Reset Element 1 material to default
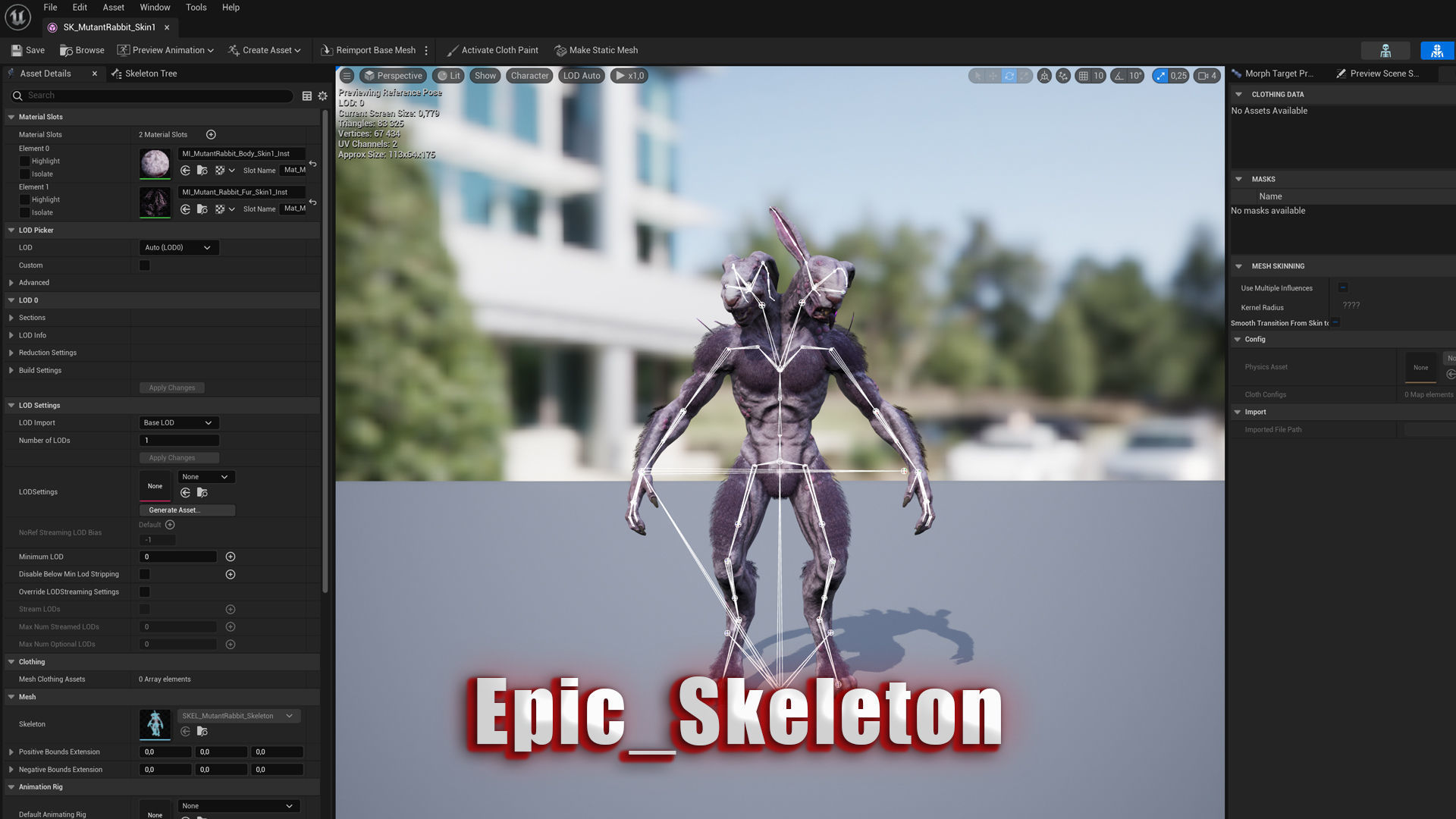Viewport: 1456px width, 819px height. point(312,202)
